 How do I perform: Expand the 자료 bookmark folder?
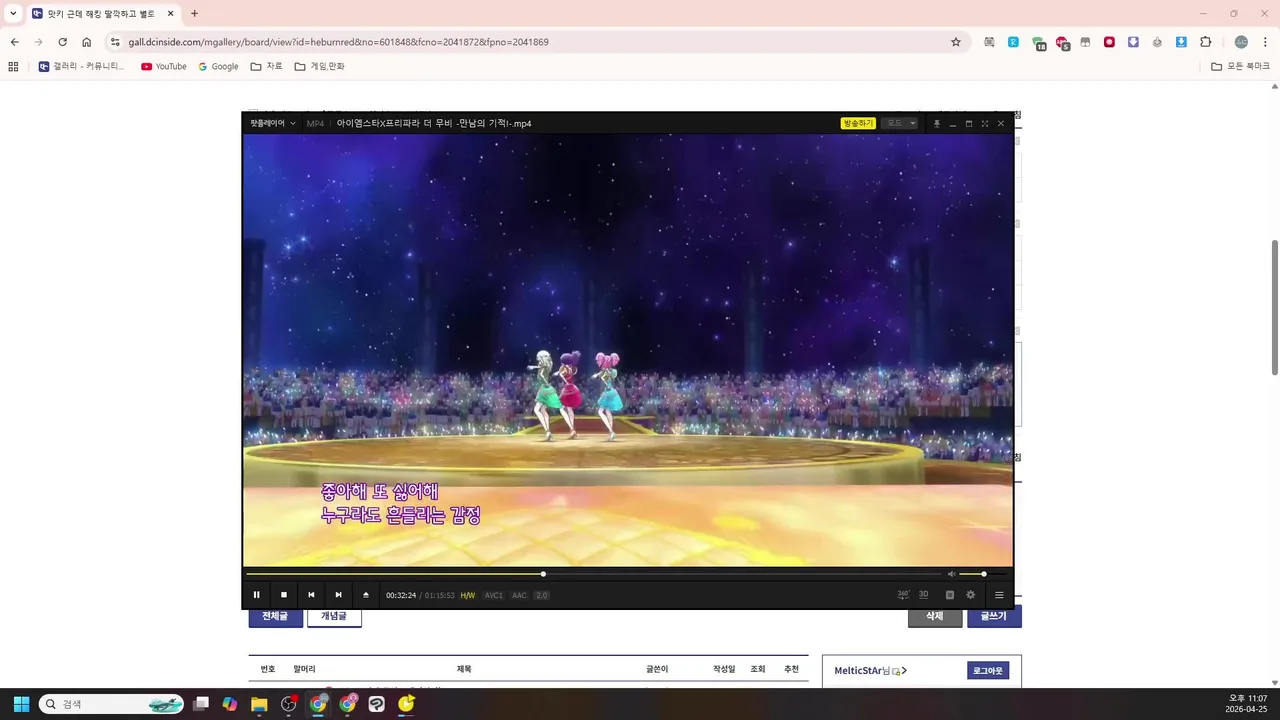[267, 66]
